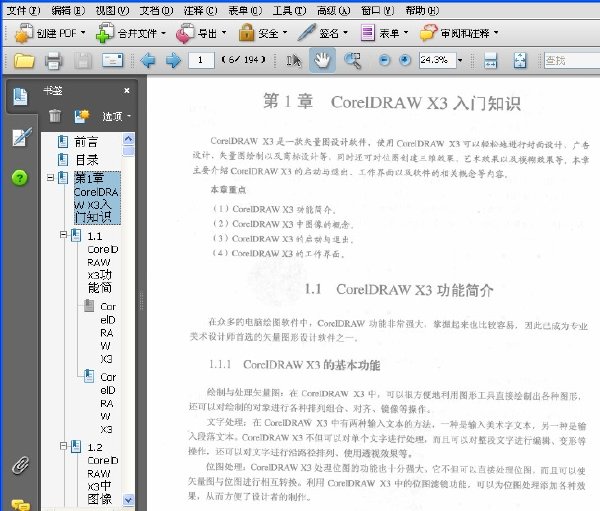The image size is (600, 511).
Task: Click the email envelope icon
Action: coord(112,60)
